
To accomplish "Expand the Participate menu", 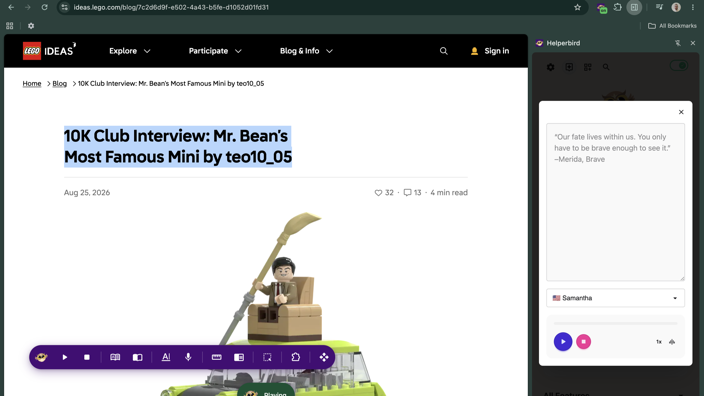I will 215,51.
